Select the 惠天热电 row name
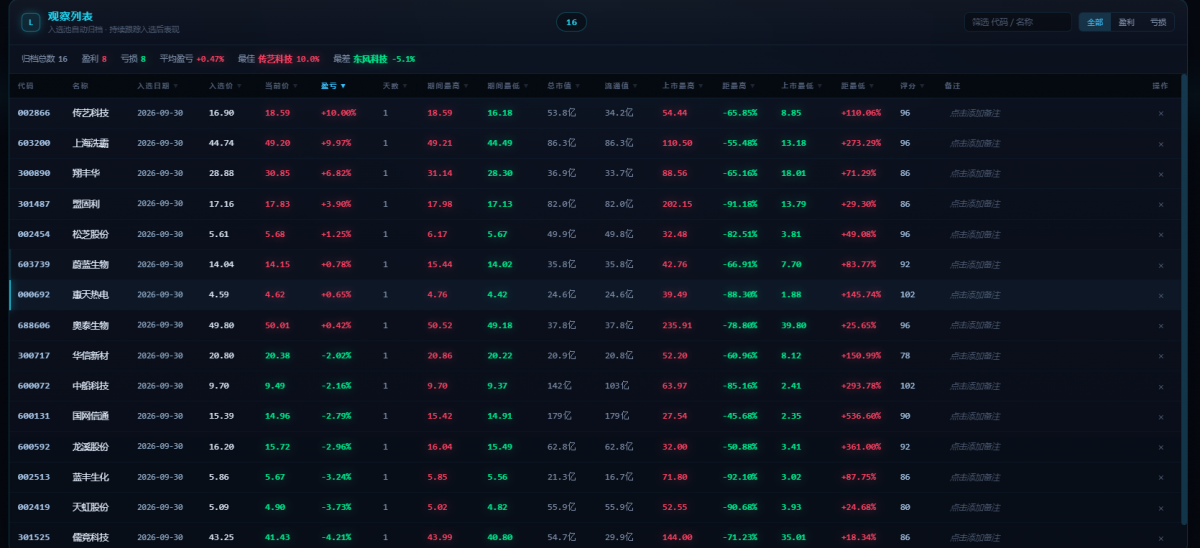This screenshot has height=548, width=1200. click(x=91, y=295)
